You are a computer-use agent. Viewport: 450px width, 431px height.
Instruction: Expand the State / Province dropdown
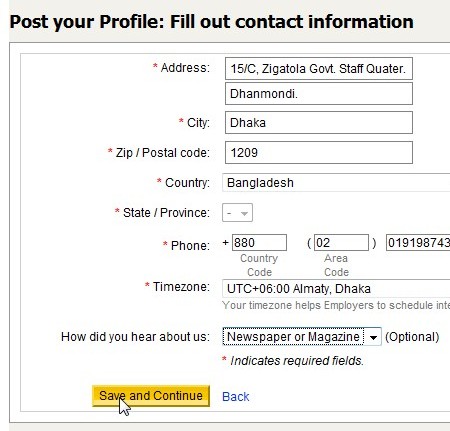[237, 213]
